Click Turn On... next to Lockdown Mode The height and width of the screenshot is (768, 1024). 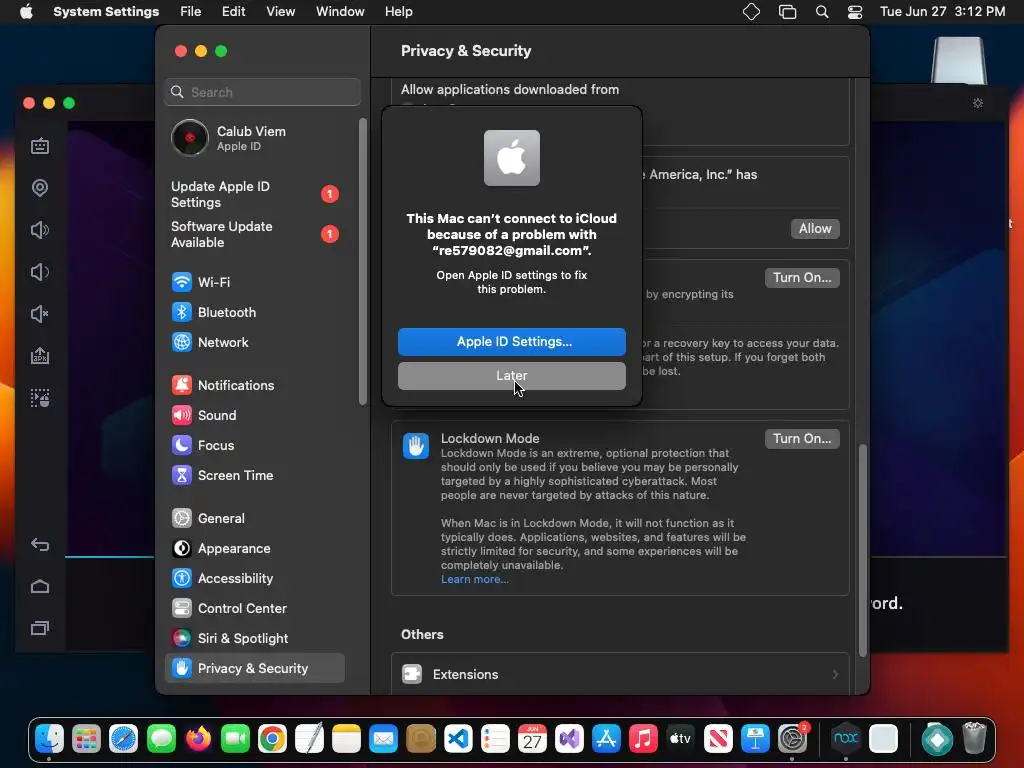click(802, 439)
